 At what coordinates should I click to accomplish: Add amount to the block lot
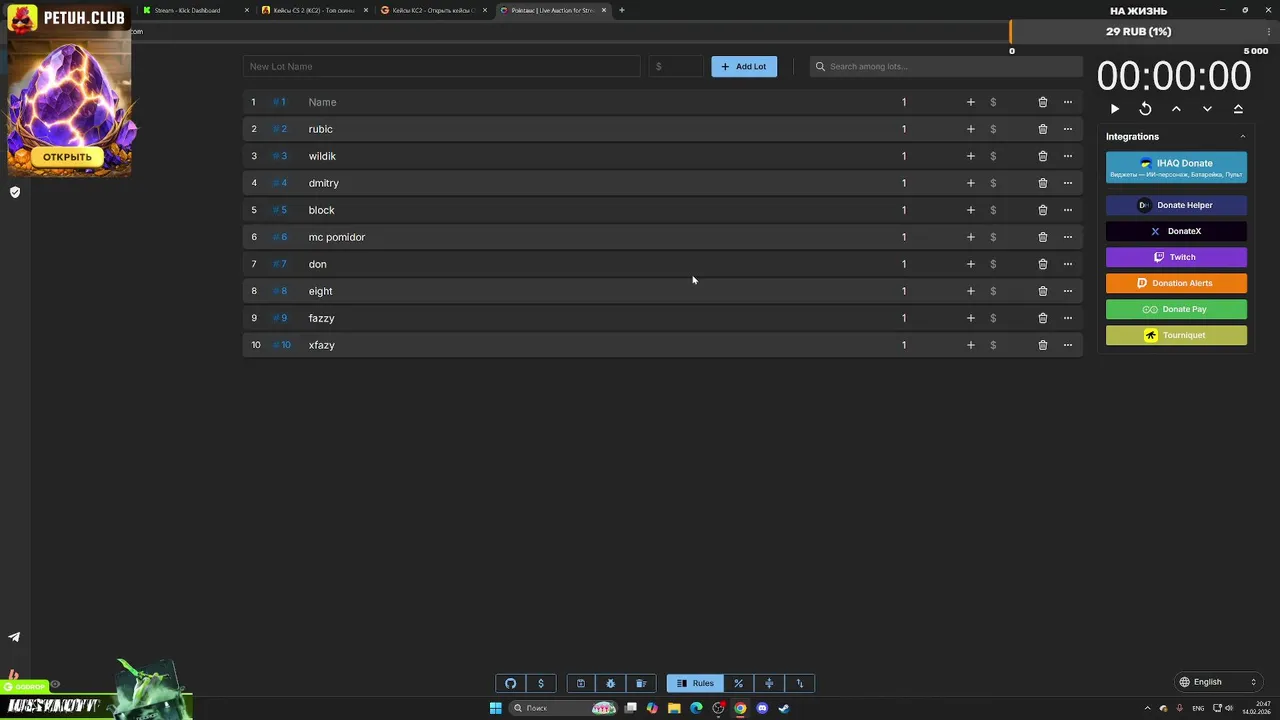point(970,210)
